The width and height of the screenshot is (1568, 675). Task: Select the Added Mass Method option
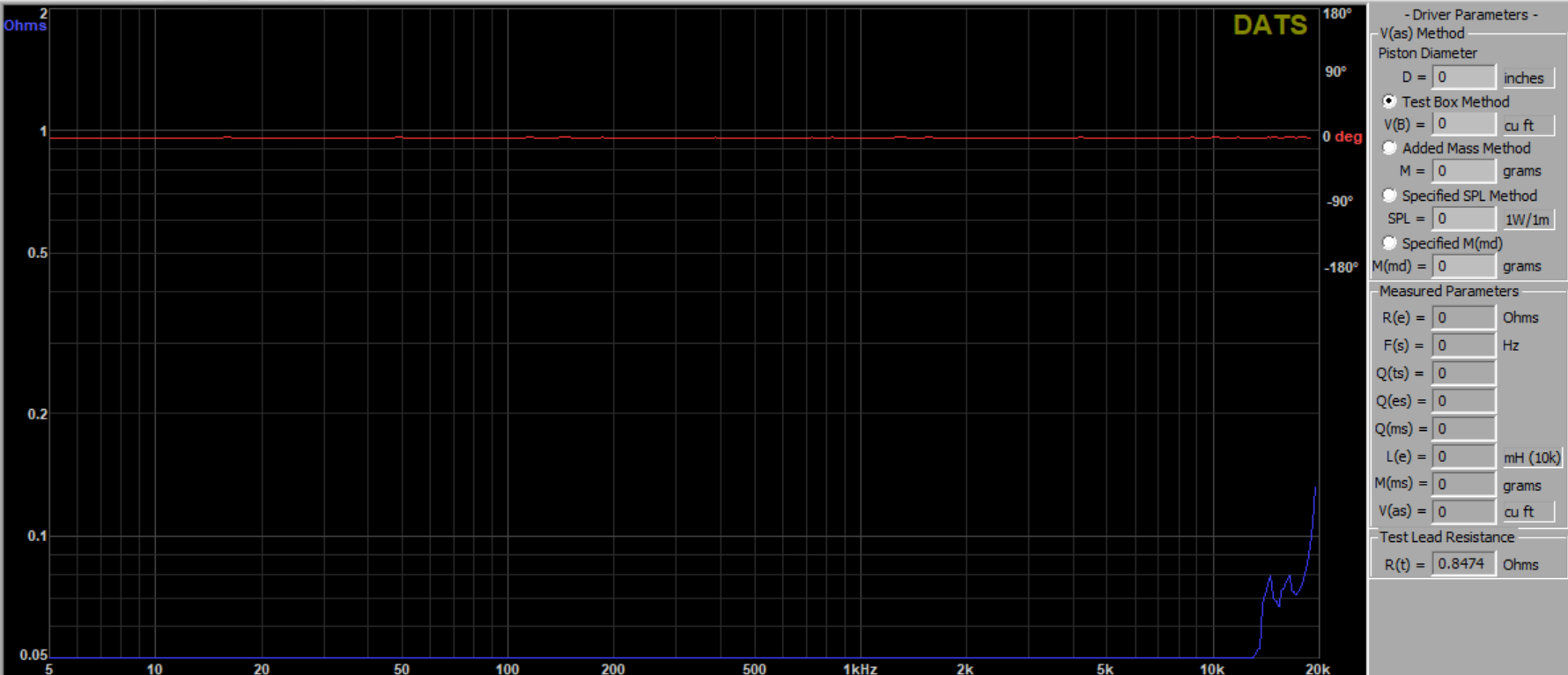pos(1389,148)
